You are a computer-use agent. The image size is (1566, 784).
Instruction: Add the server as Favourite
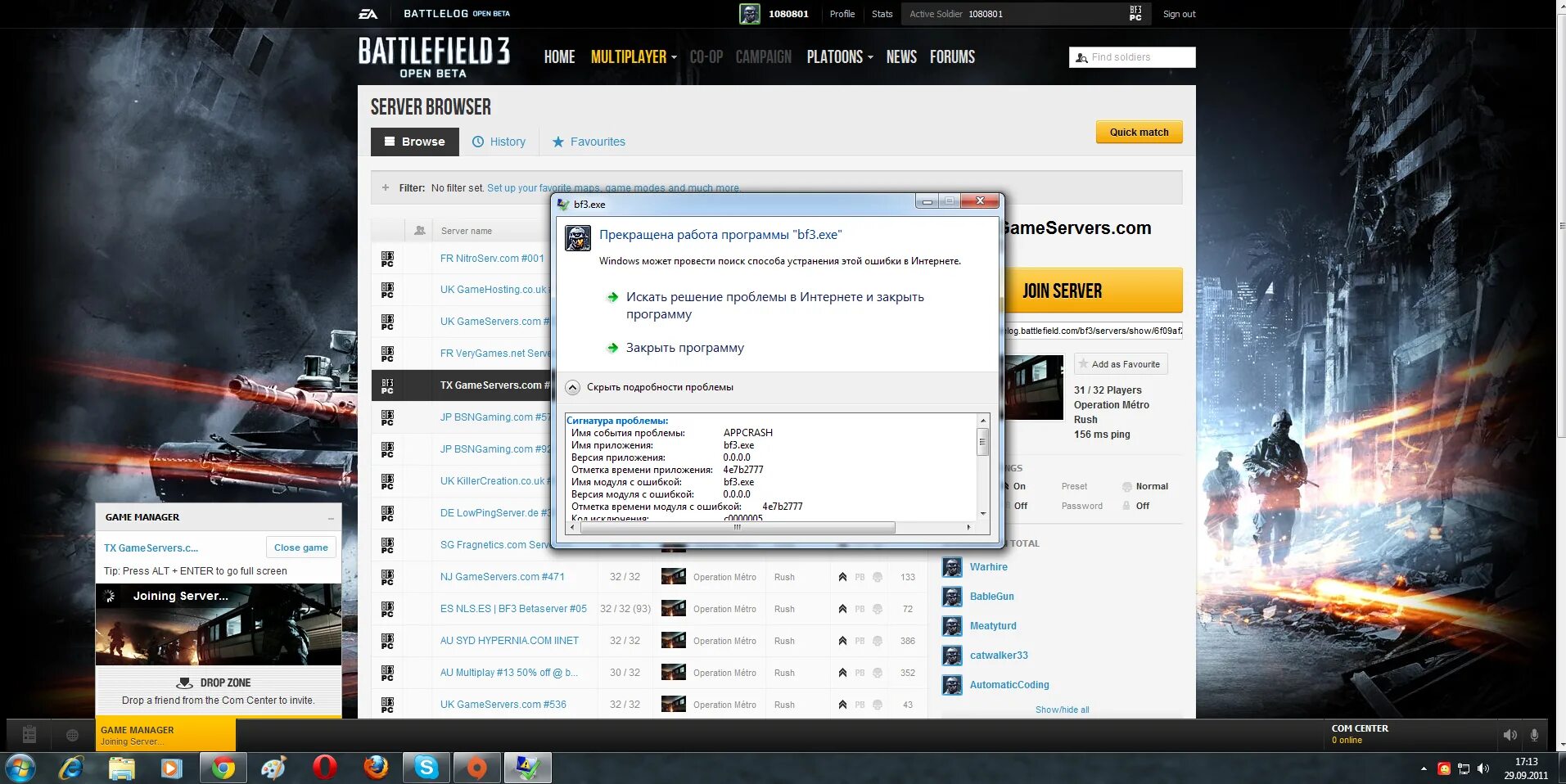[1121, 364]
